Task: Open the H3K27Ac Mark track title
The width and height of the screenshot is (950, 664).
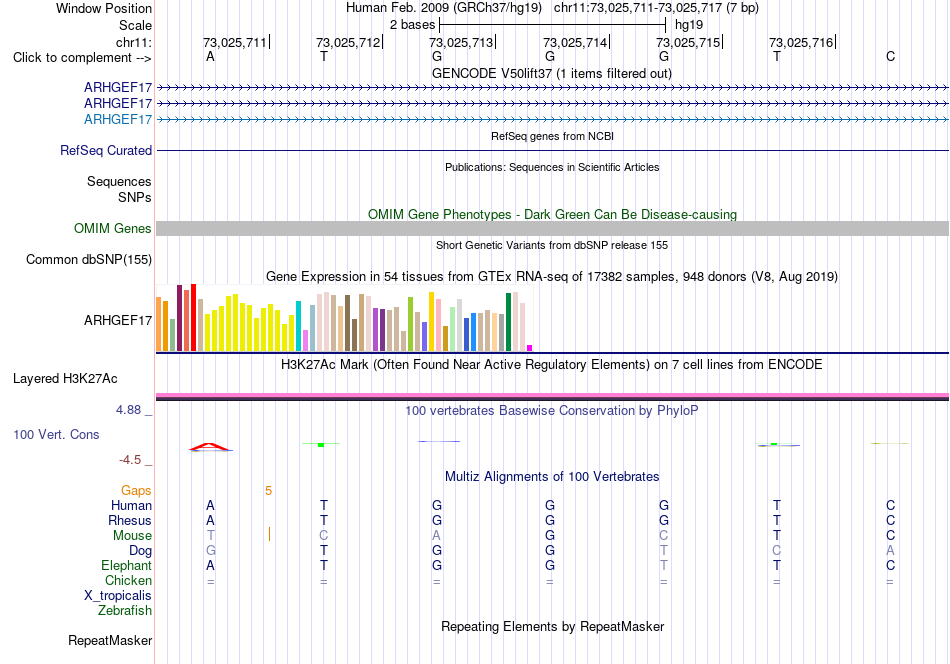Action: 551,365
